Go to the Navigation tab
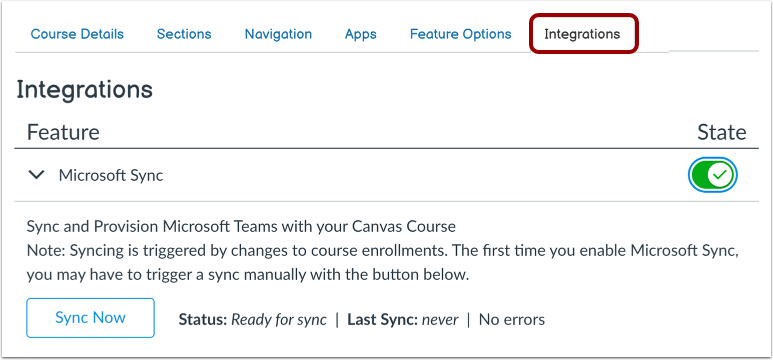Viewport: 773px width, 360px height. pyautogui.click(x=278, y=34)
